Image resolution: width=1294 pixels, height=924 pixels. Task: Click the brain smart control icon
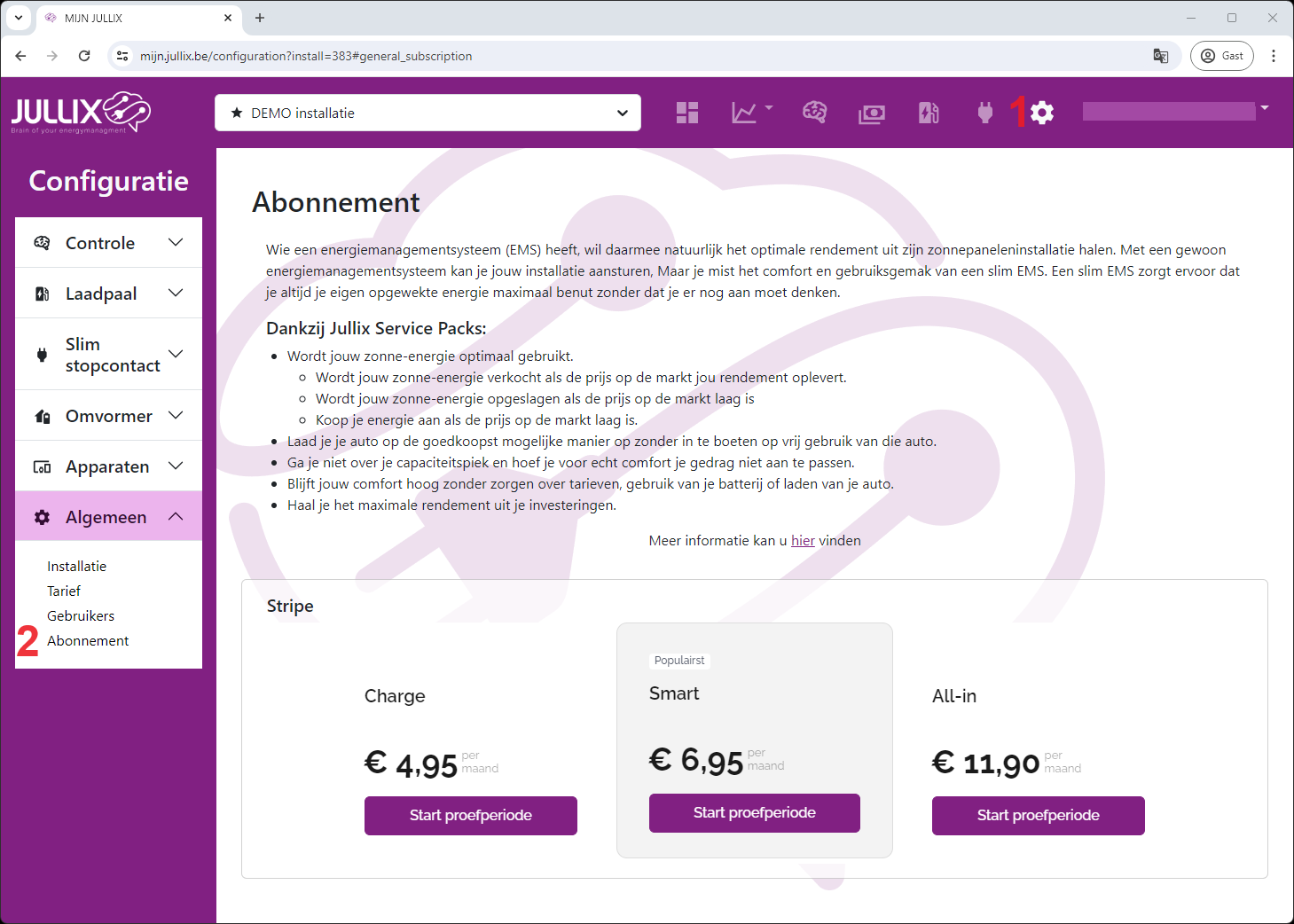tap(814, 113)
